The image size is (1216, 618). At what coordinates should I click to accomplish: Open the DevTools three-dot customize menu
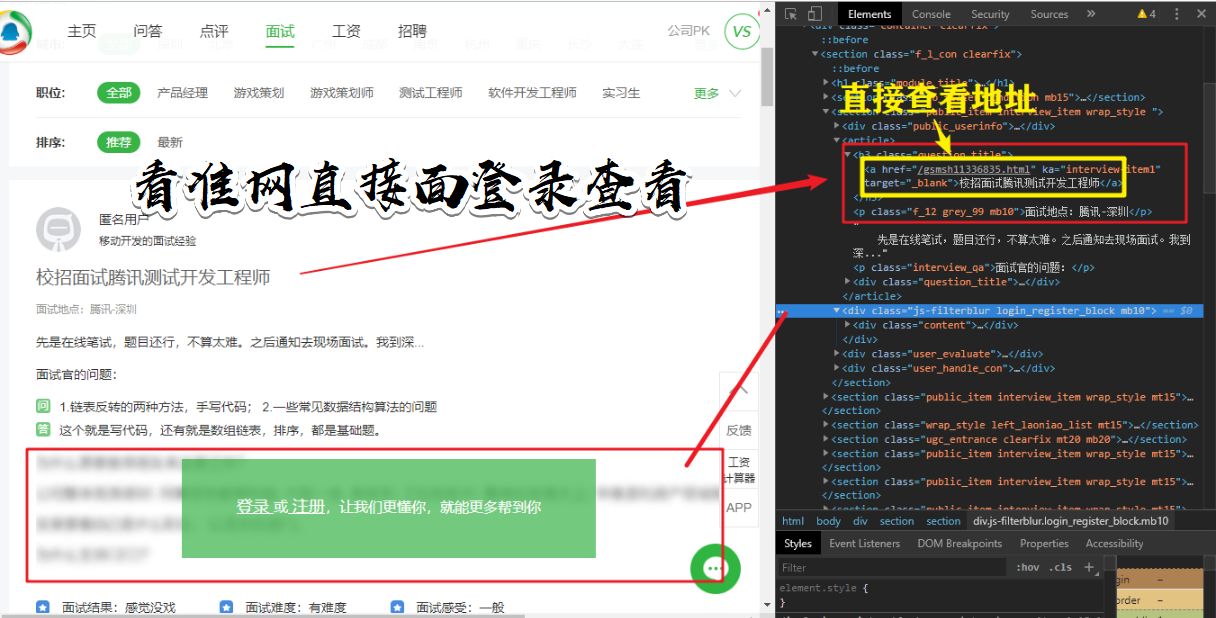[1179, 14]
